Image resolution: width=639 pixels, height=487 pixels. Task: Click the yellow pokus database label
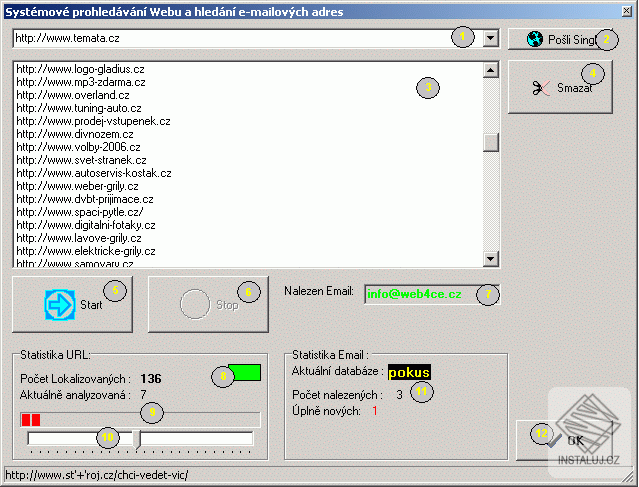click(409, 372)
